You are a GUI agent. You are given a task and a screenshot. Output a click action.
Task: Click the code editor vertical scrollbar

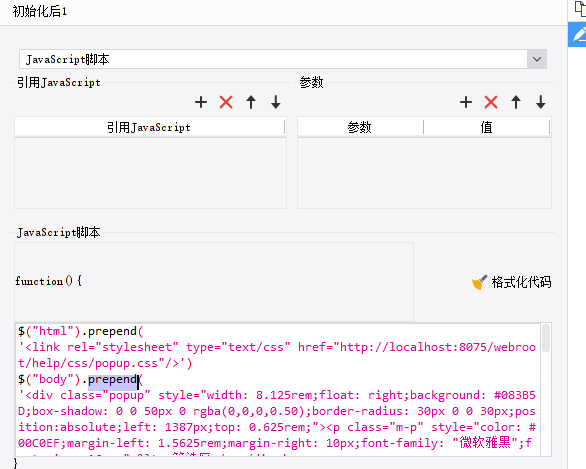tap(546, 389)
